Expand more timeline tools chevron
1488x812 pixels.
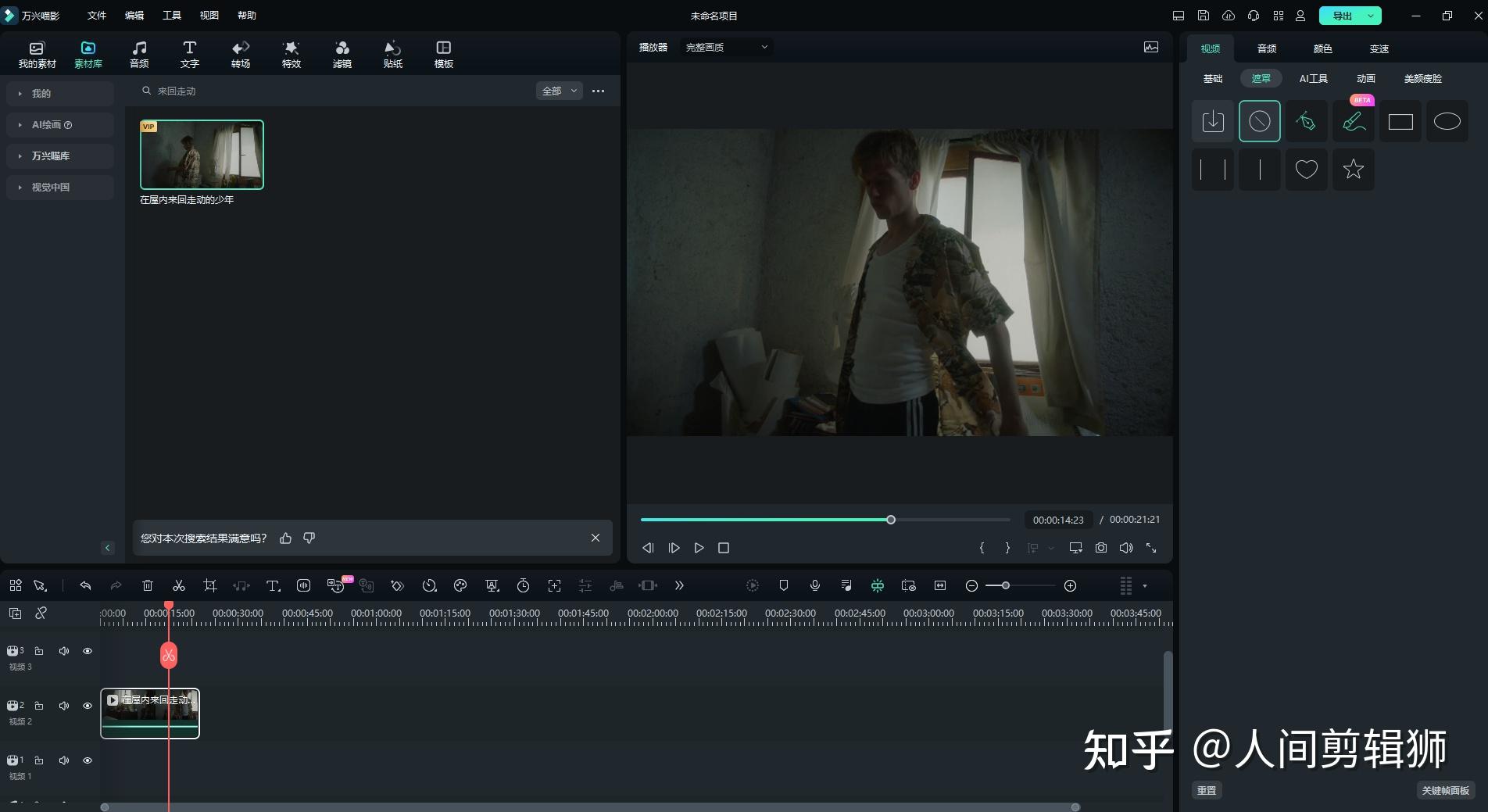[679, 585]
